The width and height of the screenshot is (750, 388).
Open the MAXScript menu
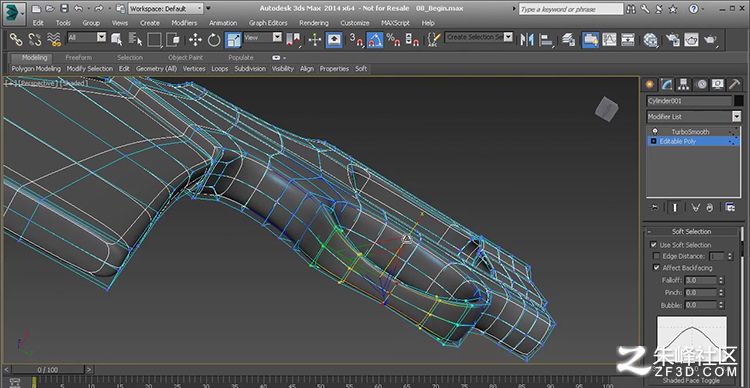[x=395, y=22]
